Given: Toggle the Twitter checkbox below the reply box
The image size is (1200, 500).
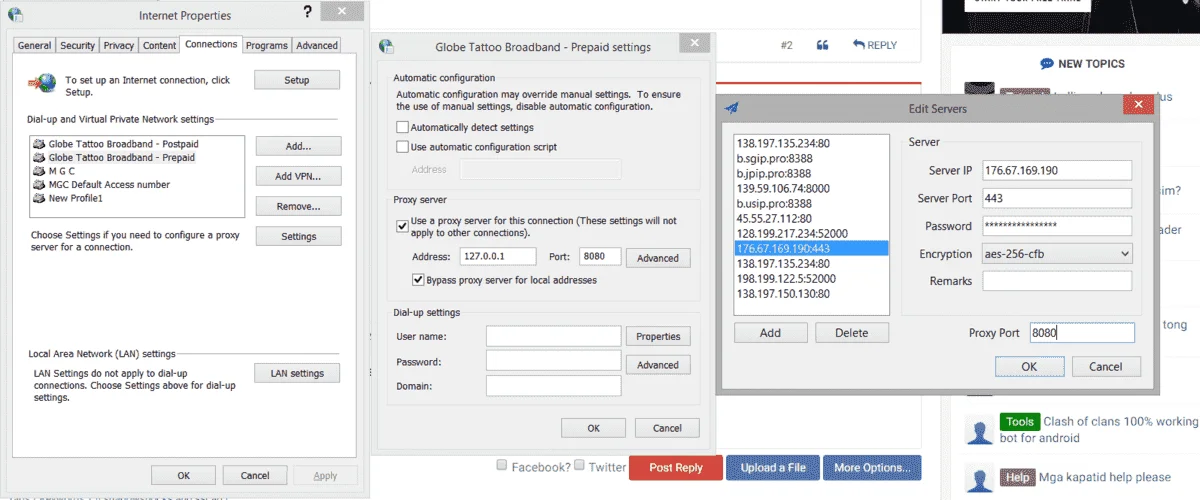Looking at the screenshot, I should click(579, 465).
